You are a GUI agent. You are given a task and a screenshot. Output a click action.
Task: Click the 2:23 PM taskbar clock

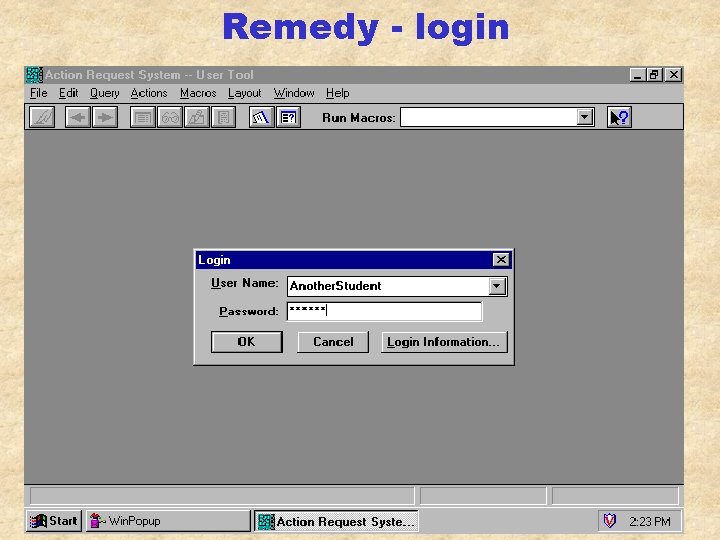tap(650, 521)
